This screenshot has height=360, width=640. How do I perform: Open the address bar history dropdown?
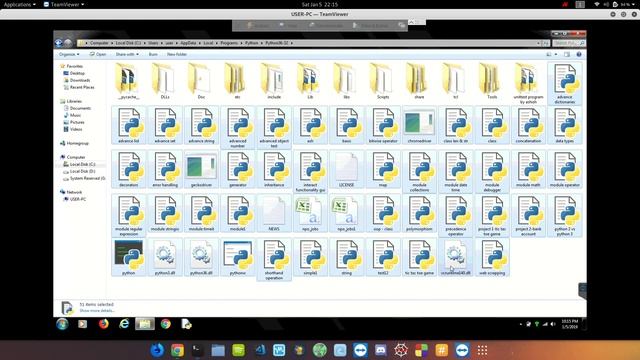coord(538,43)
